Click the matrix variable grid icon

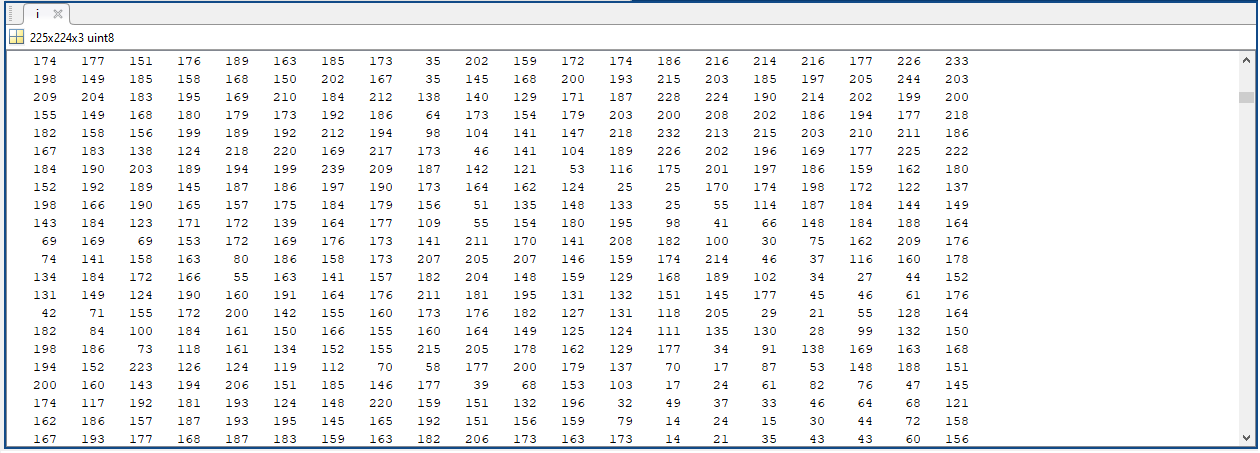16,37
